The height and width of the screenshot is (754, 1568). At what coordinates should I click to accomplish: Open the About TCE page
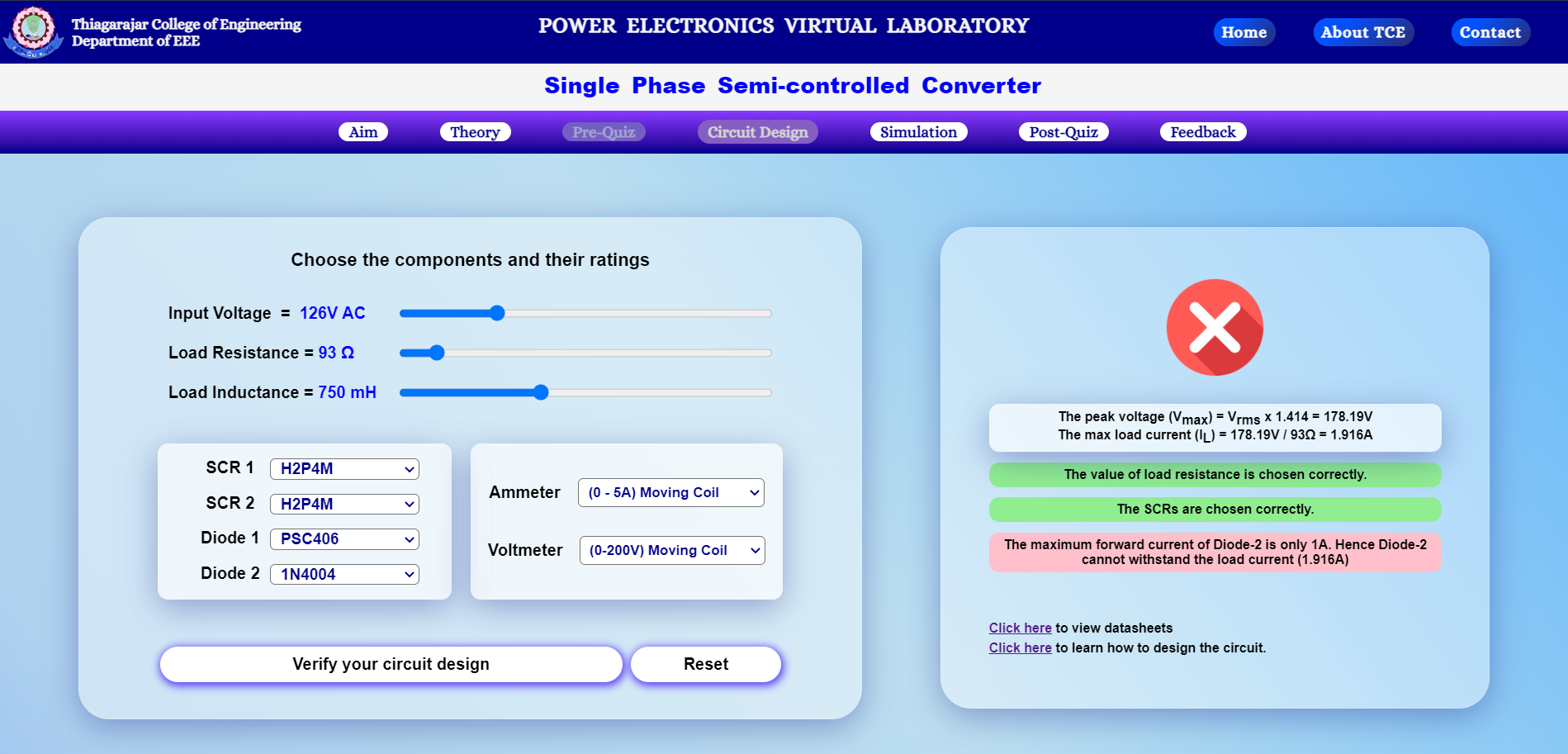pyautogui.click(x=1362, y=32)
